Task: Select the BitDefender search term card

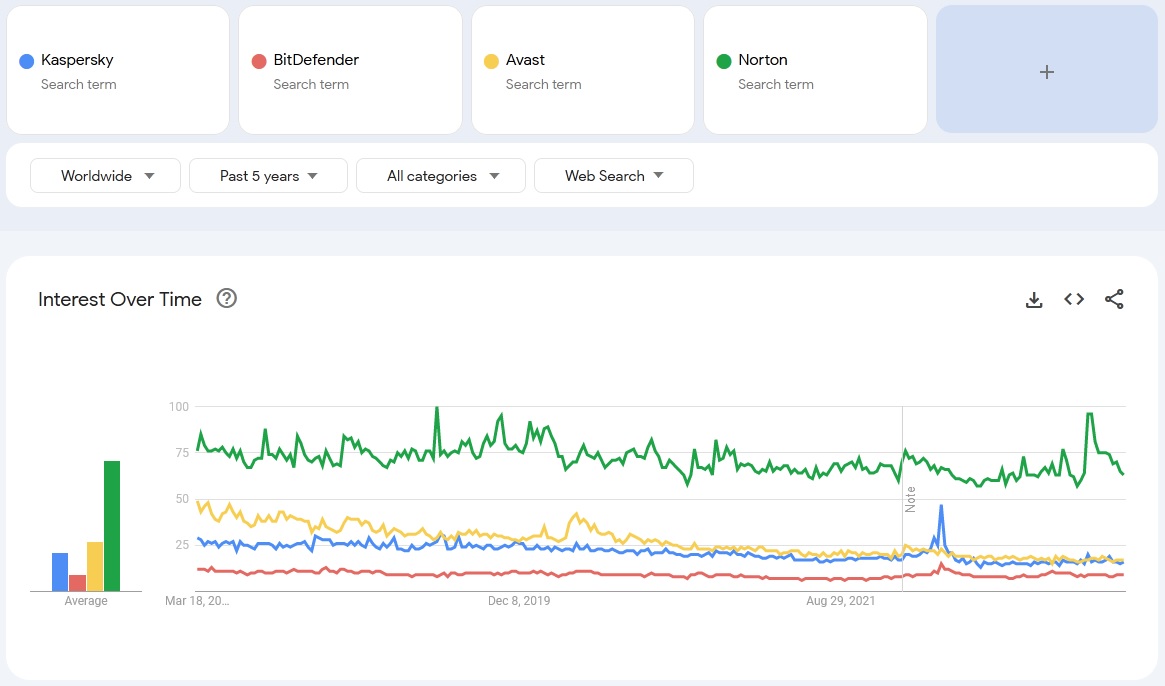Action: point(351,70)
